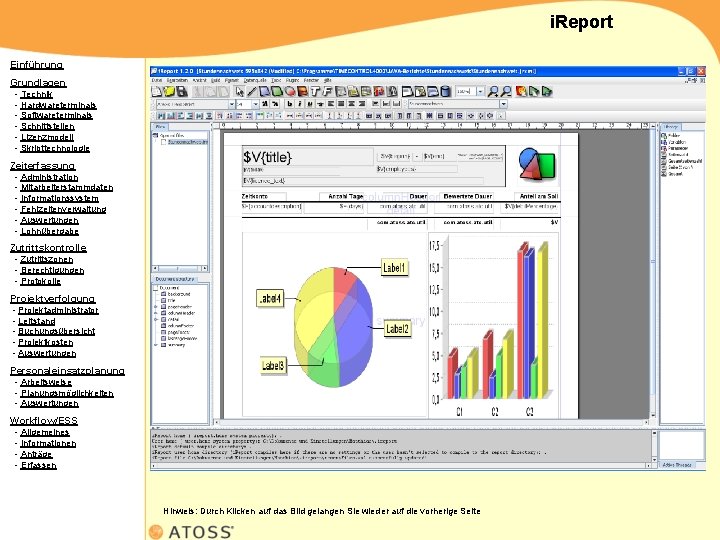Open the Planungsmöglichkeiten link
The width and height of the screenshot is (720, 540).
[x=67, y=393]
